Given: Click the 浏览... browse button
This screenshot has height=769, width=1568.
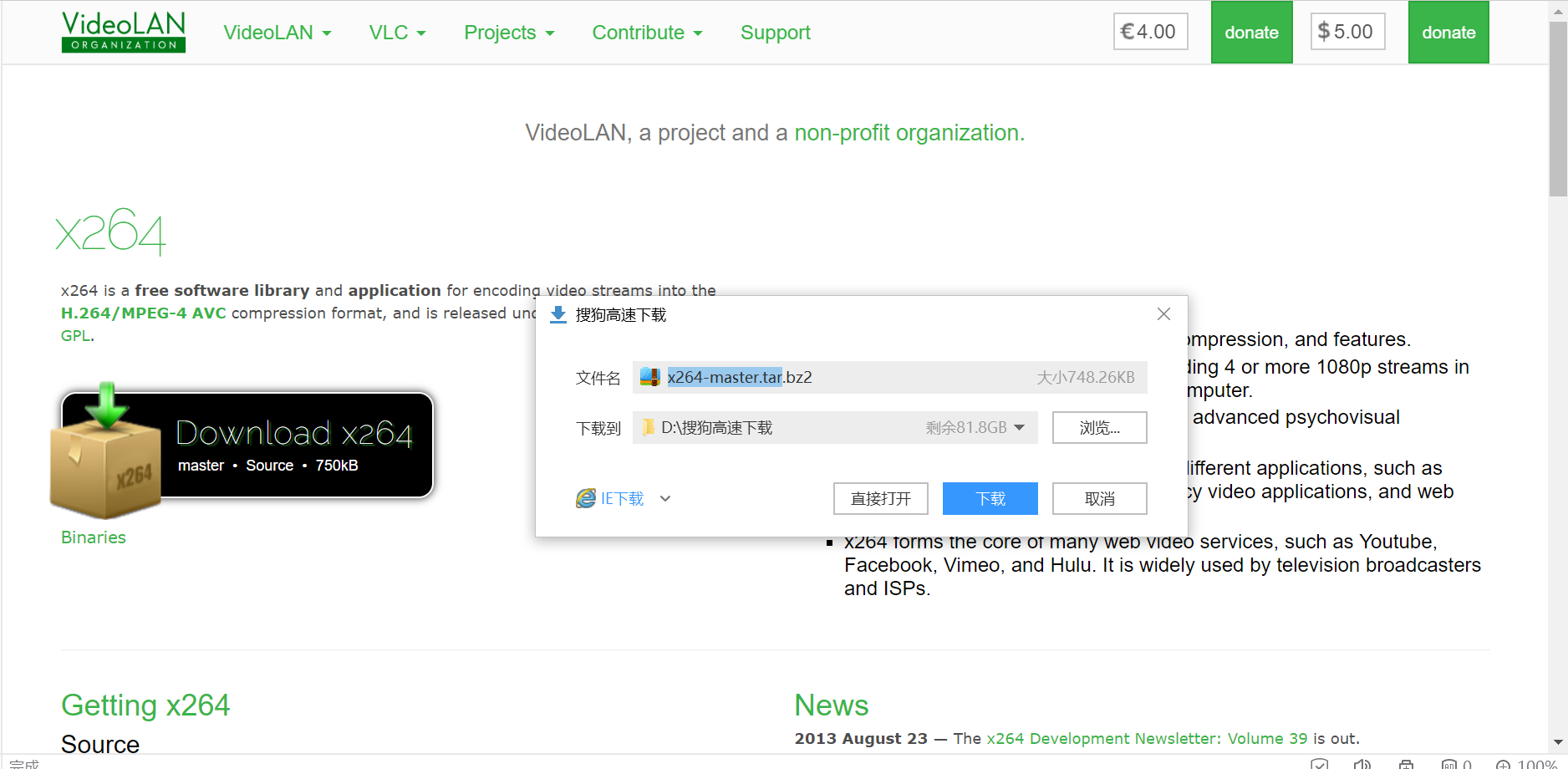Looking at the screenshot, I should [x=1099, y=428].
